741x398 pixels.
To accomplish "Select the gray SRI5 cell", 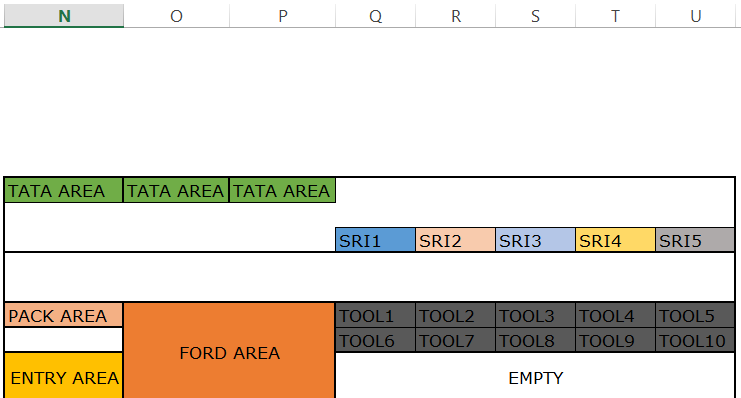I will [695, 240].
